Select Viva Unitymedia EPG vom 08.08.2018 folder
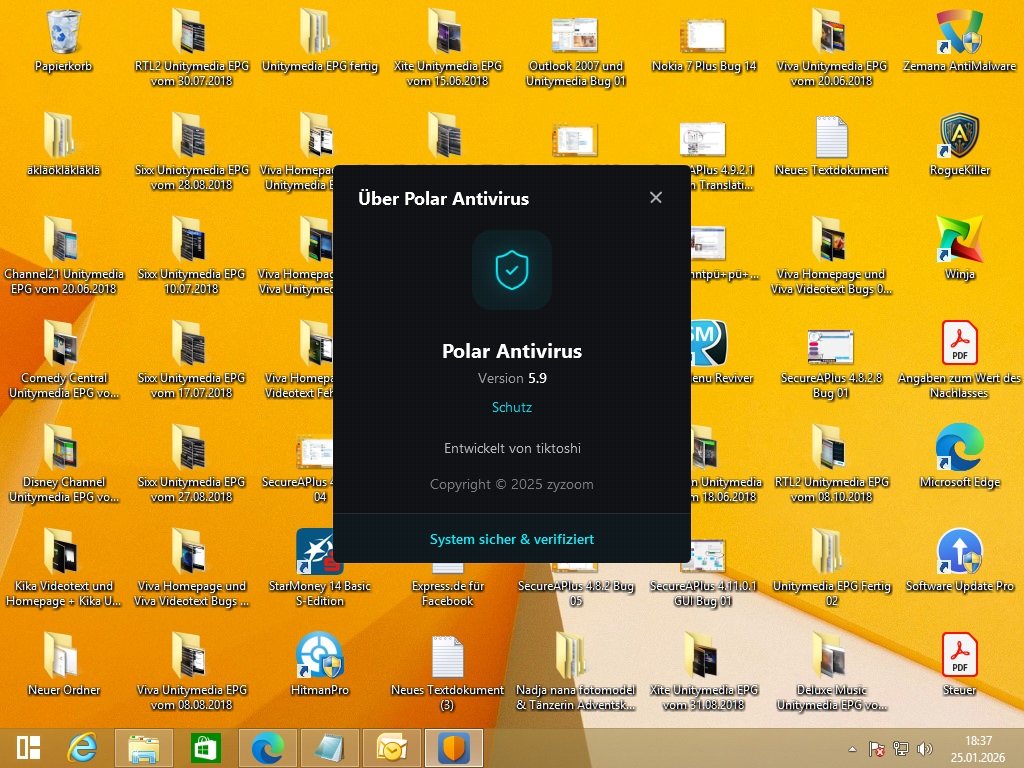1024x768 pixels. tap(191, 671)
